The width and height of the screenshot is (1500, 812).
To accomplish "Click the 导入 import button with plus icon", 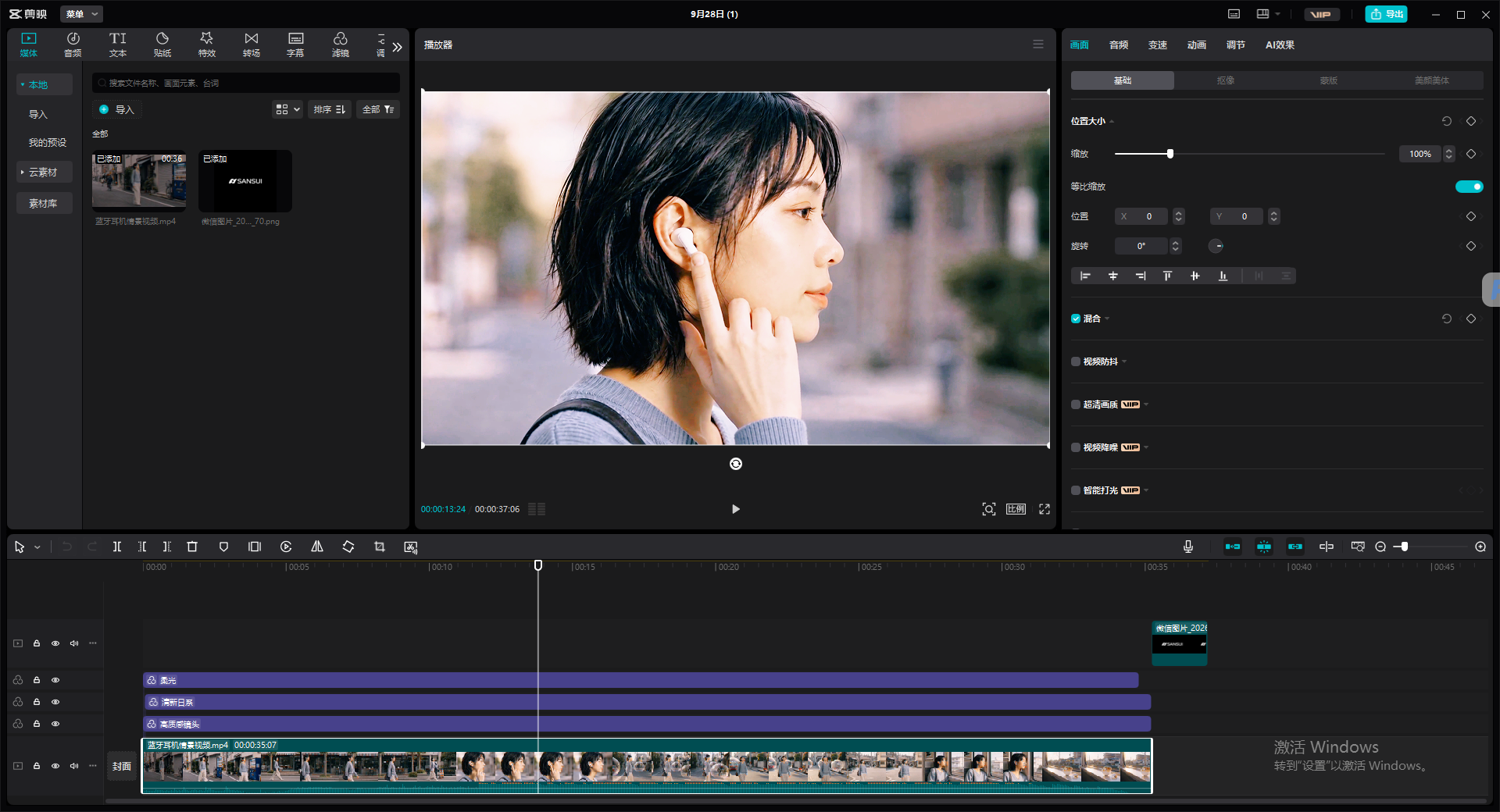I will pos(117,109).
